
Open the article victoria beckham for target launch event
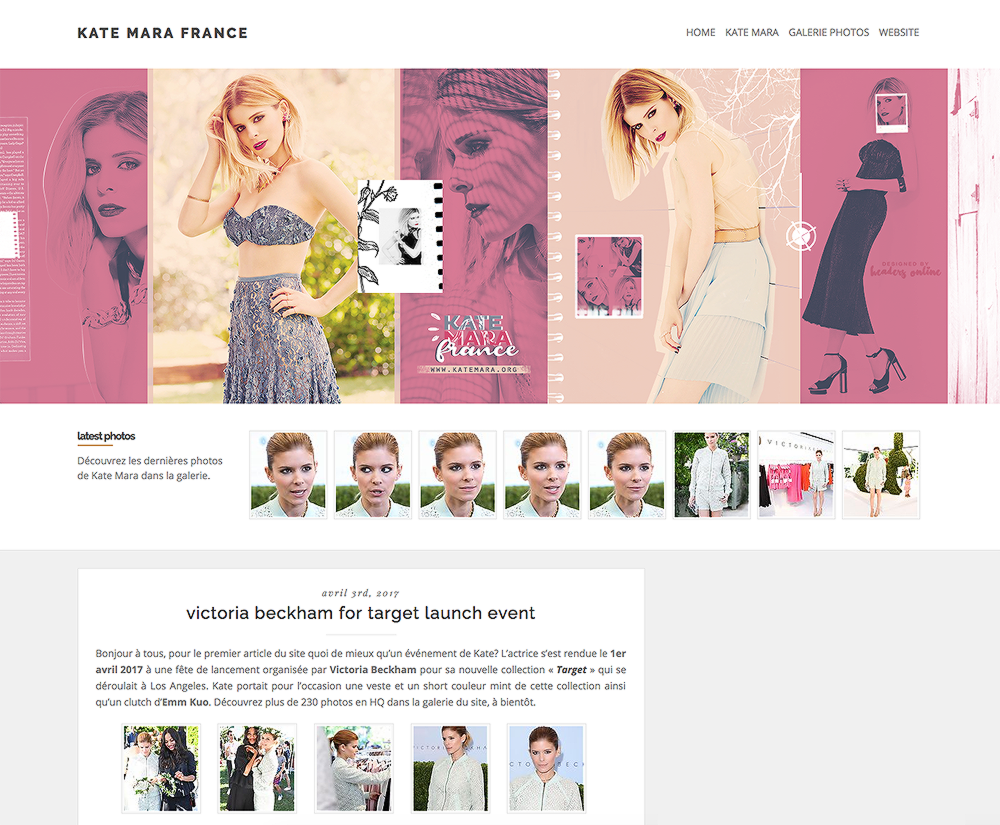coord(361,613)
